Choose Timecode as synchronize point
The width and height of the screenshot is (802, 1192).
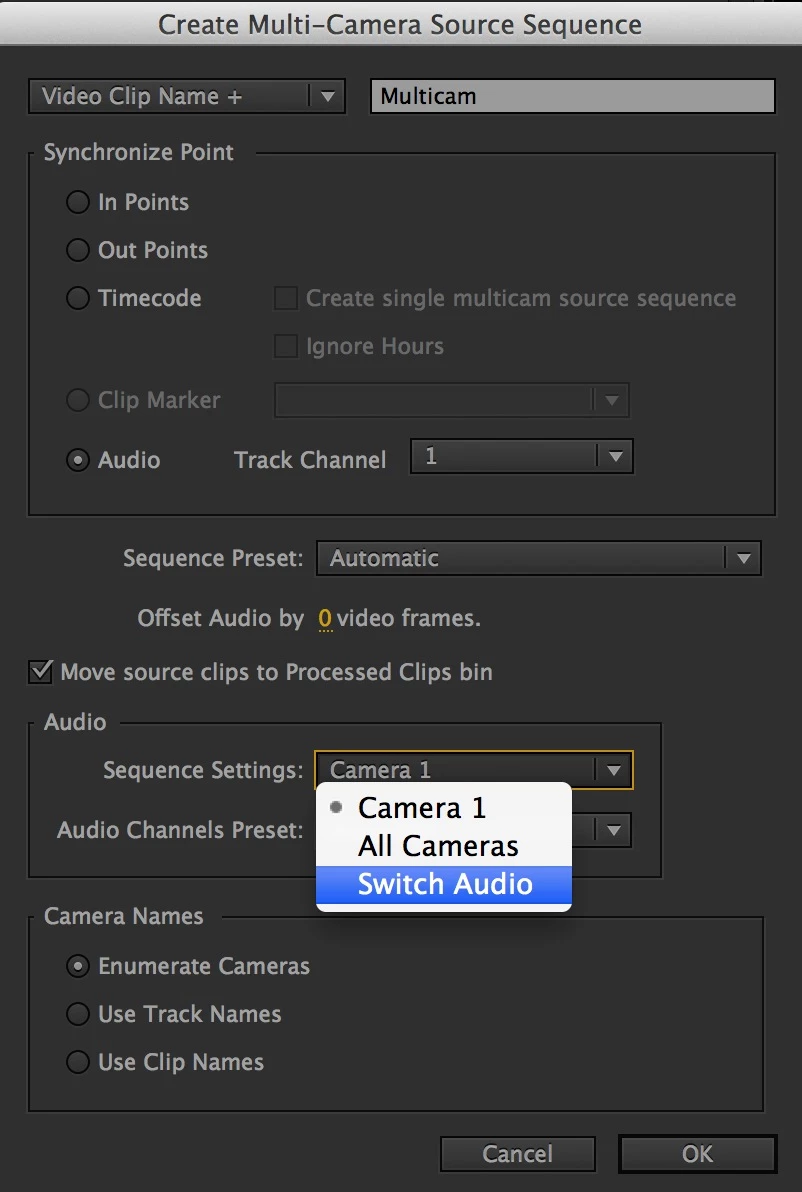[x=78, y=298]
